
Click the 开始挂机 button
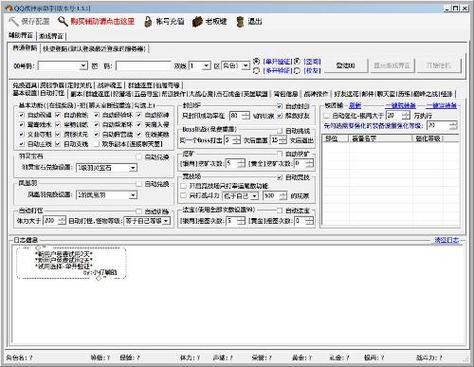pyautogui.click(x=439, y=66)
